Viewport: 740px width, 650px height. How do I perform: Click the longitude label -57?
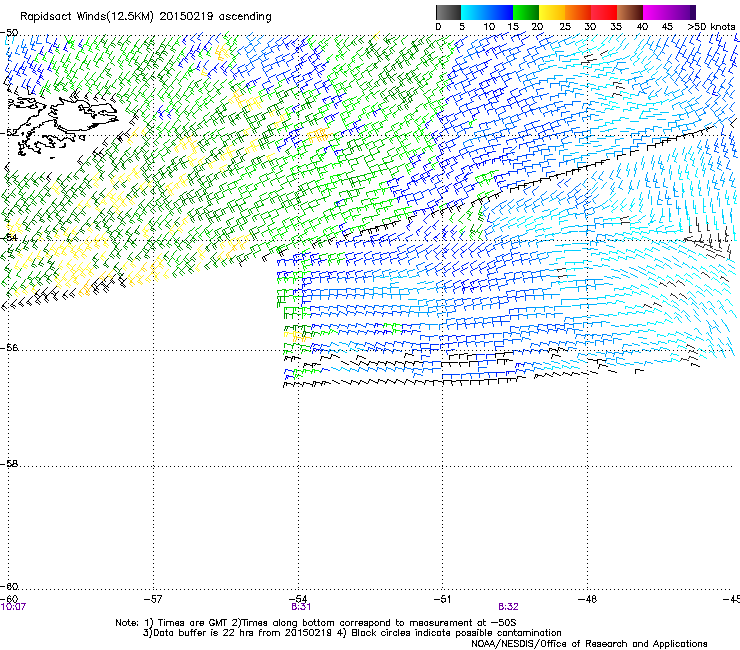pos(153,599)
